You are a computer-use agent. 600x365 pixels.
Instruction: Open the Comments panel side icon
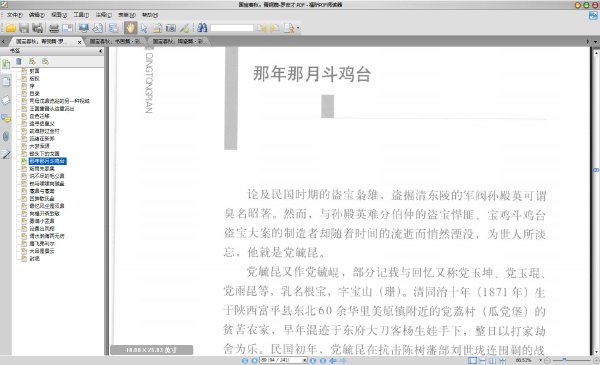(6, 118)
